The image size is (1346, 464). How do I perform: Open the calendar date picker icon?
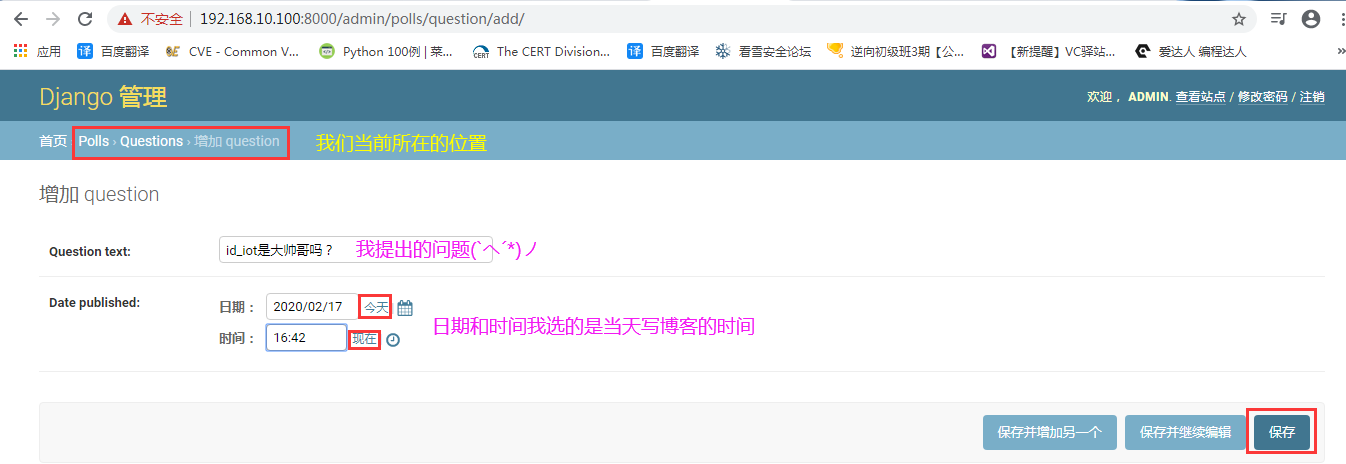[x=405, y=308]
